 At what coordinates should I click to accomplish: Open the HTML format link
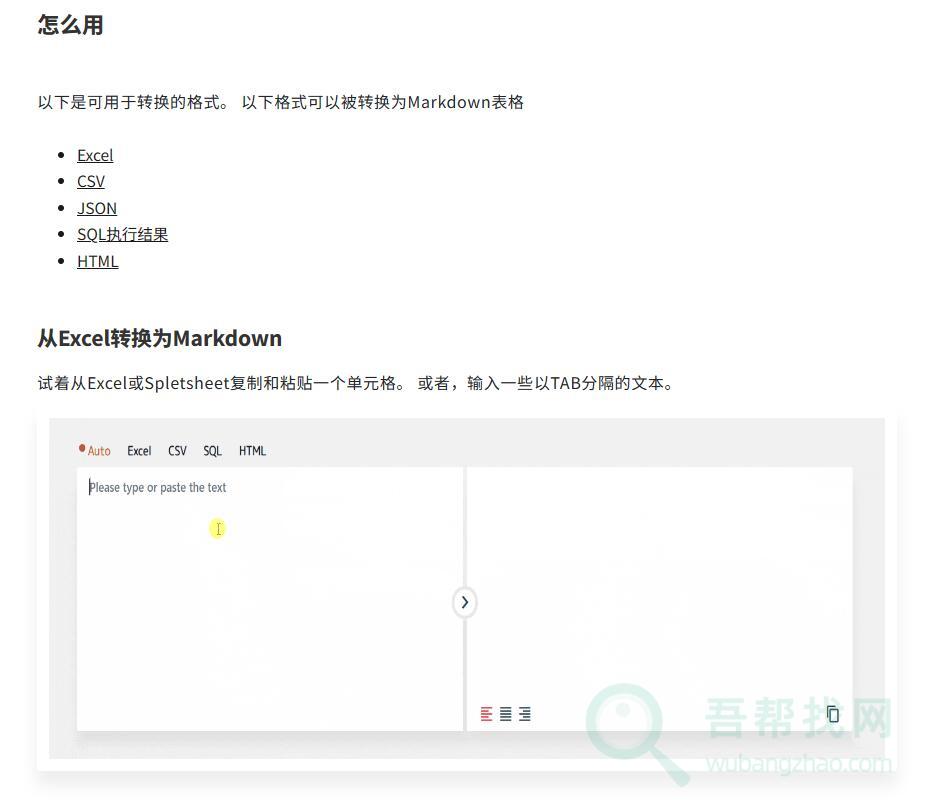(x=98, y=261)
